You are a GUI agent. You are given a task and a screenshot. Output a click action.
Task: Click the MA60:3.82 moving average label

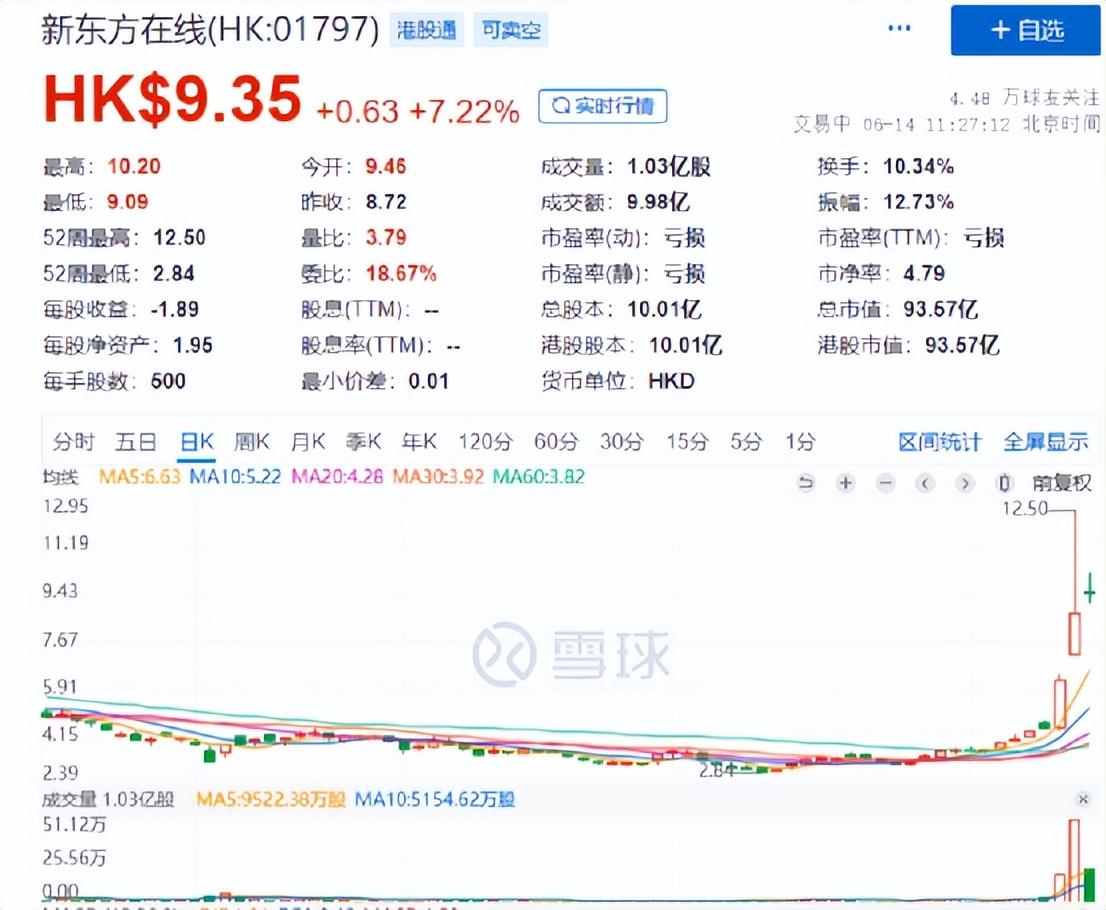coord(538,477)
